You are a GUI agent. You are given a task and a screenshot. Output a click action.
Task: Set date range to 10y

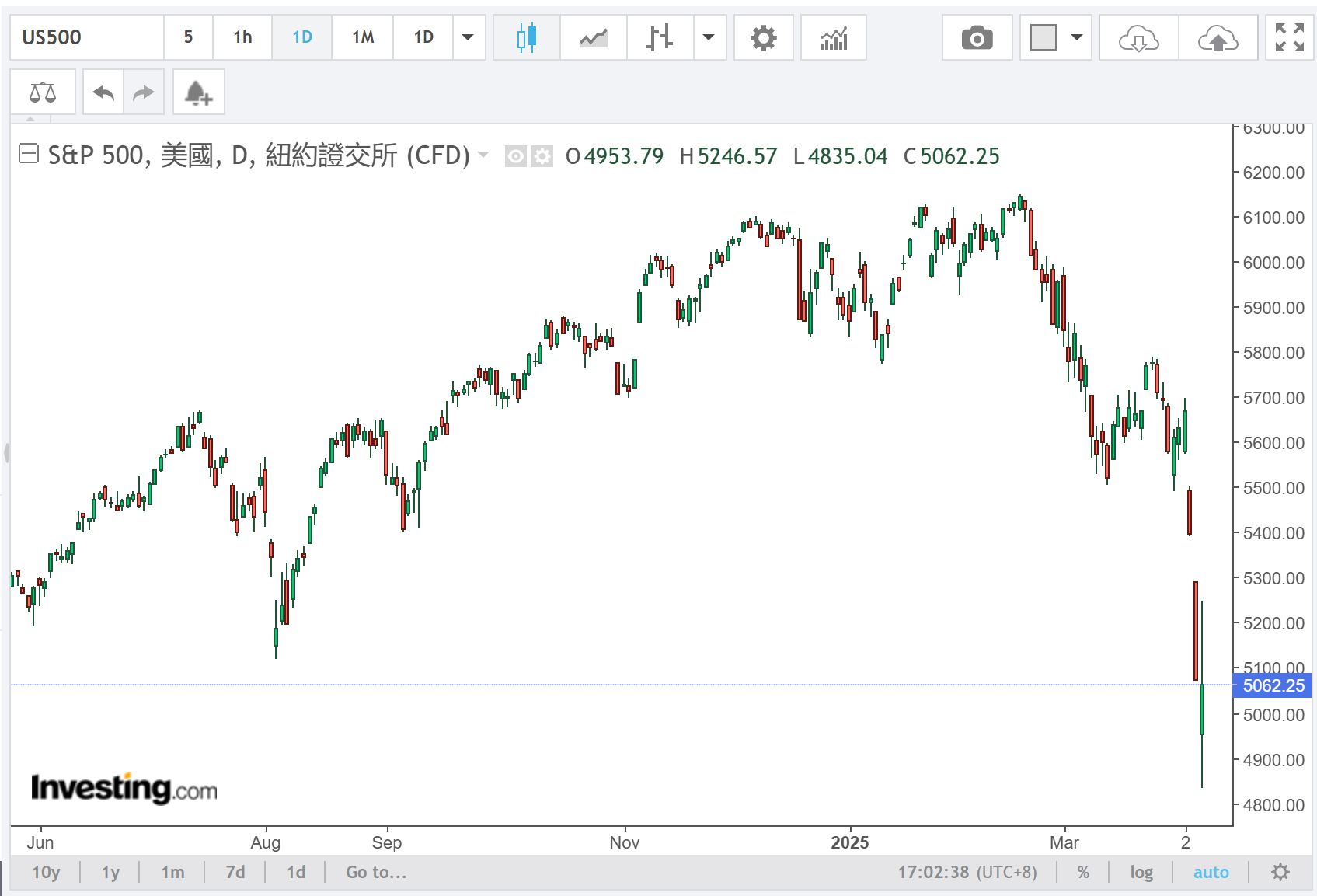pos(46,872)
